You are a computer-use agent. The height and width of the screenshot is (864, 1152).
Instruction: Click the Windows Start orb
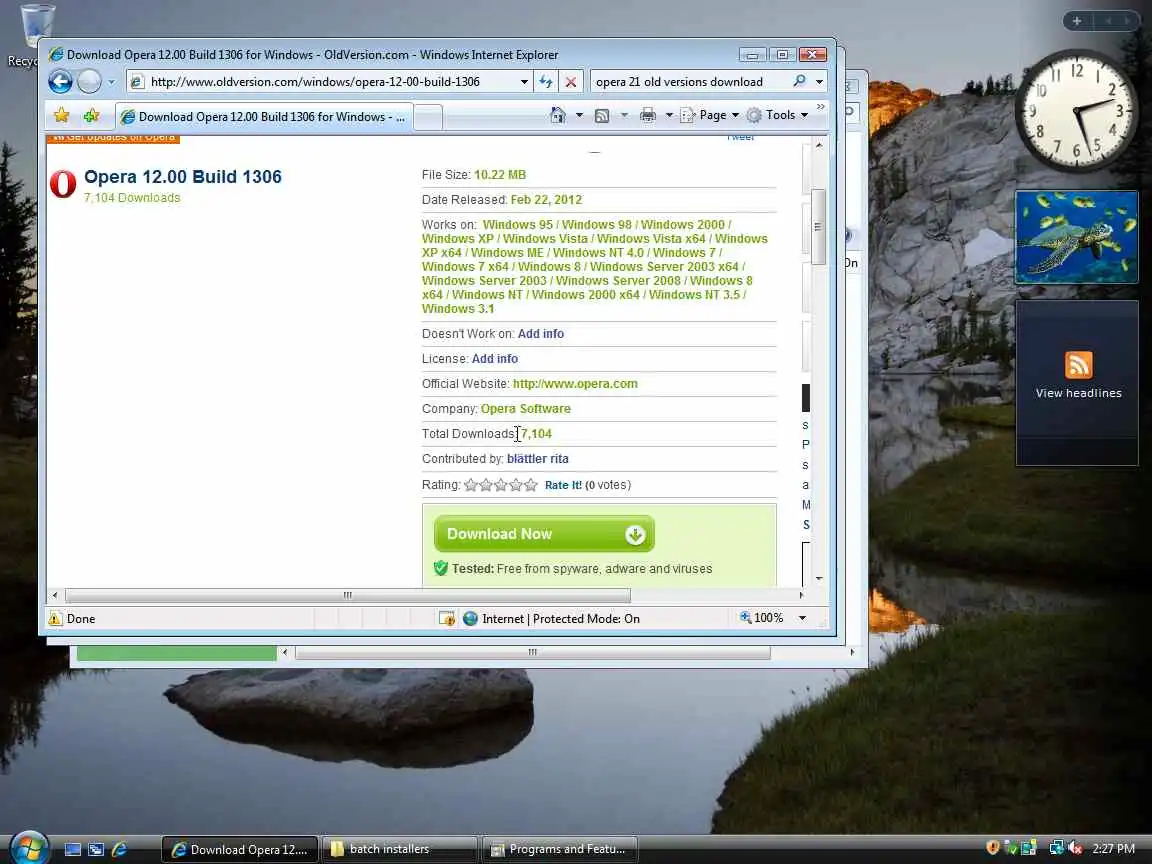29,849
